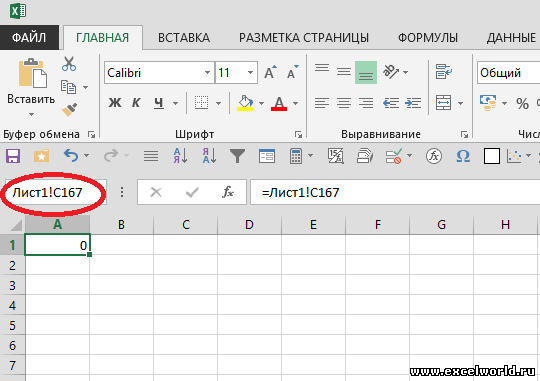This screenshot has width=540, height=381.
Task: Expand merge cells dropdown arrow
Action: 460,103
